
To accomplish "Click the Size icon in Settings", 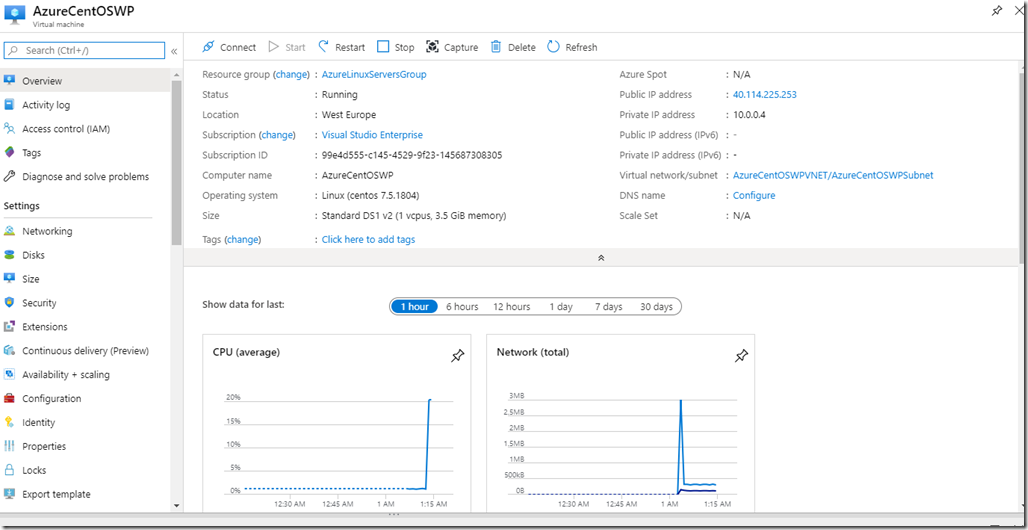I will click(x=9, y=279).
